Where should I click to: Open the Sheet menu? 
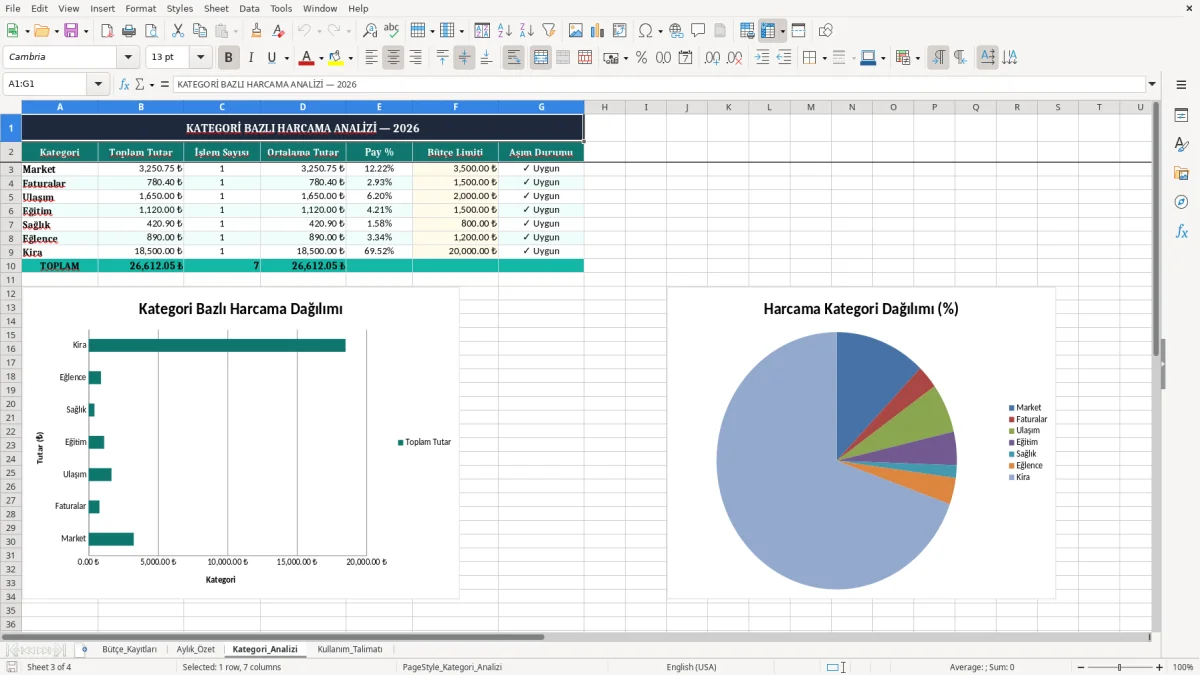coord(216,8)
